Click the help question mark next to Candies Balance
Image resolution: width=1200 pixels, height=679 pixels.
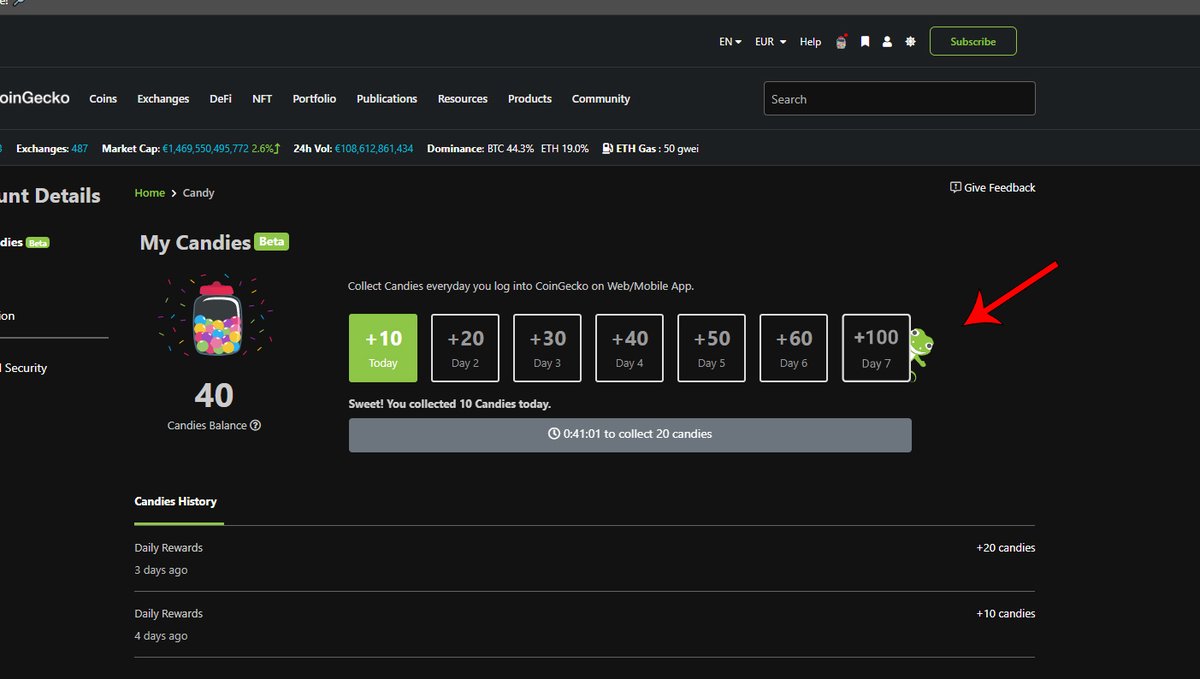(x=256, y=425)
